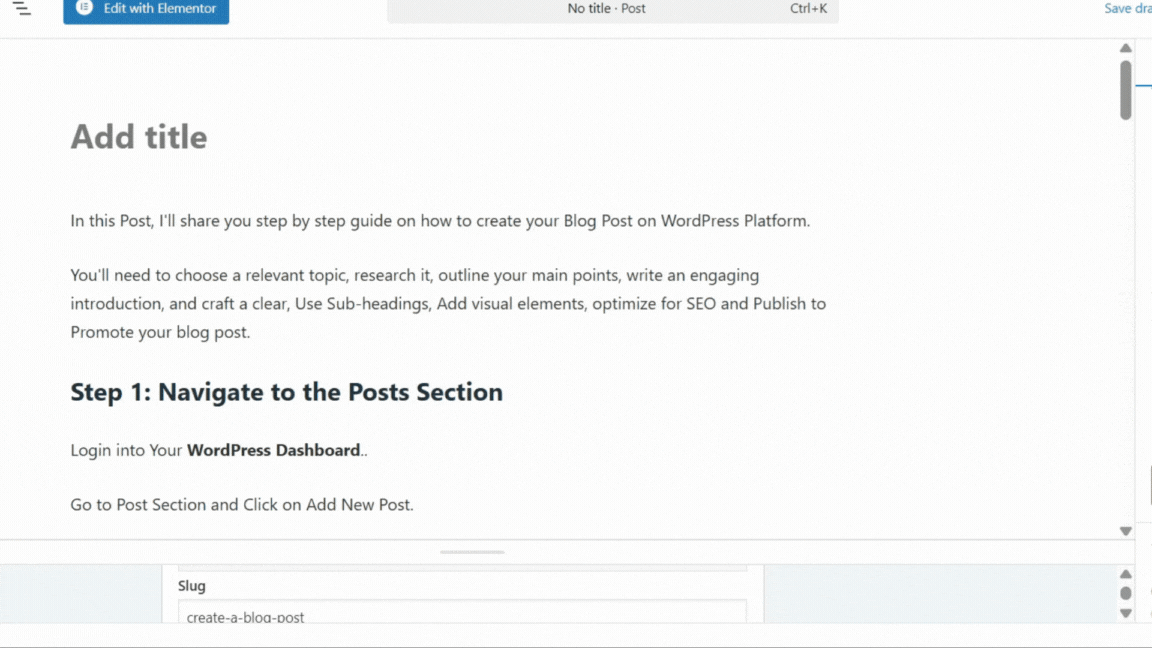
Task: Open the No title · Post command bar
Action: pos(613,10)
